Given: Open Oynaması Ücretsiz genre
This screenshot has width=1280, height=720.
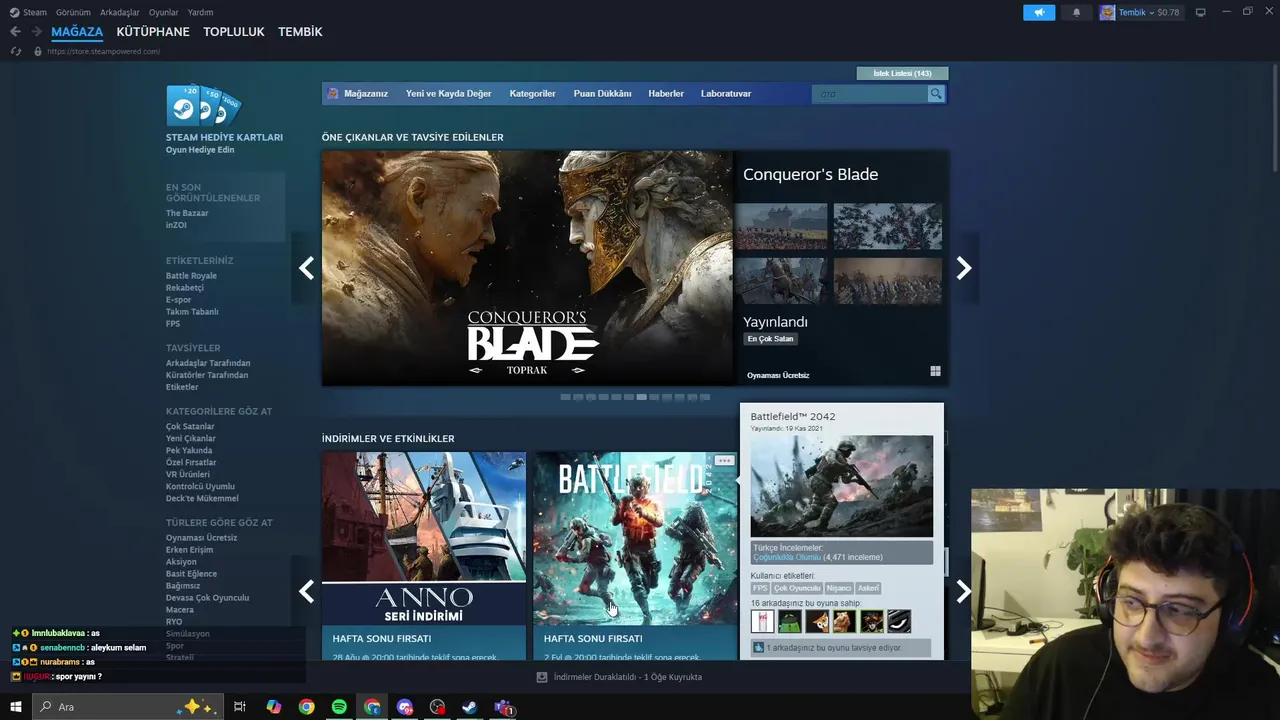Looking at the screenshot, I should point(201,537).
